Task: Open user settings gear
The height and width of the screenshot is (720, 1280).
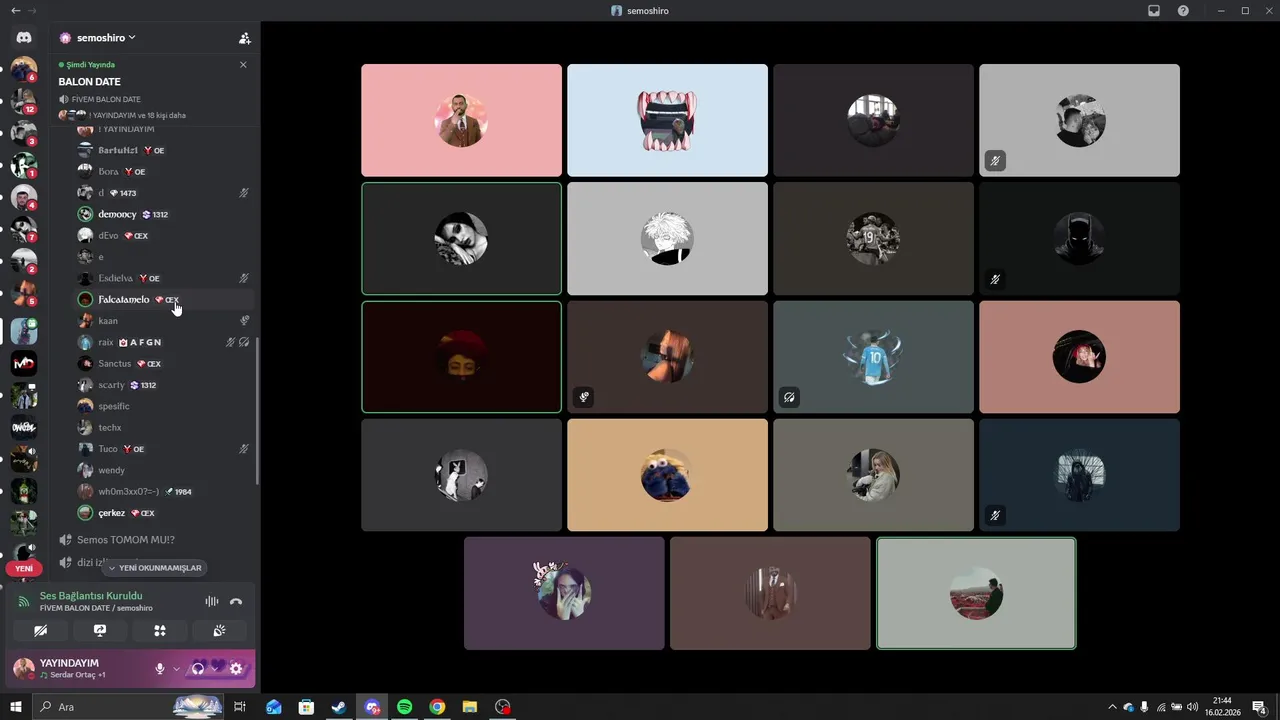Action: click(236, 668)
